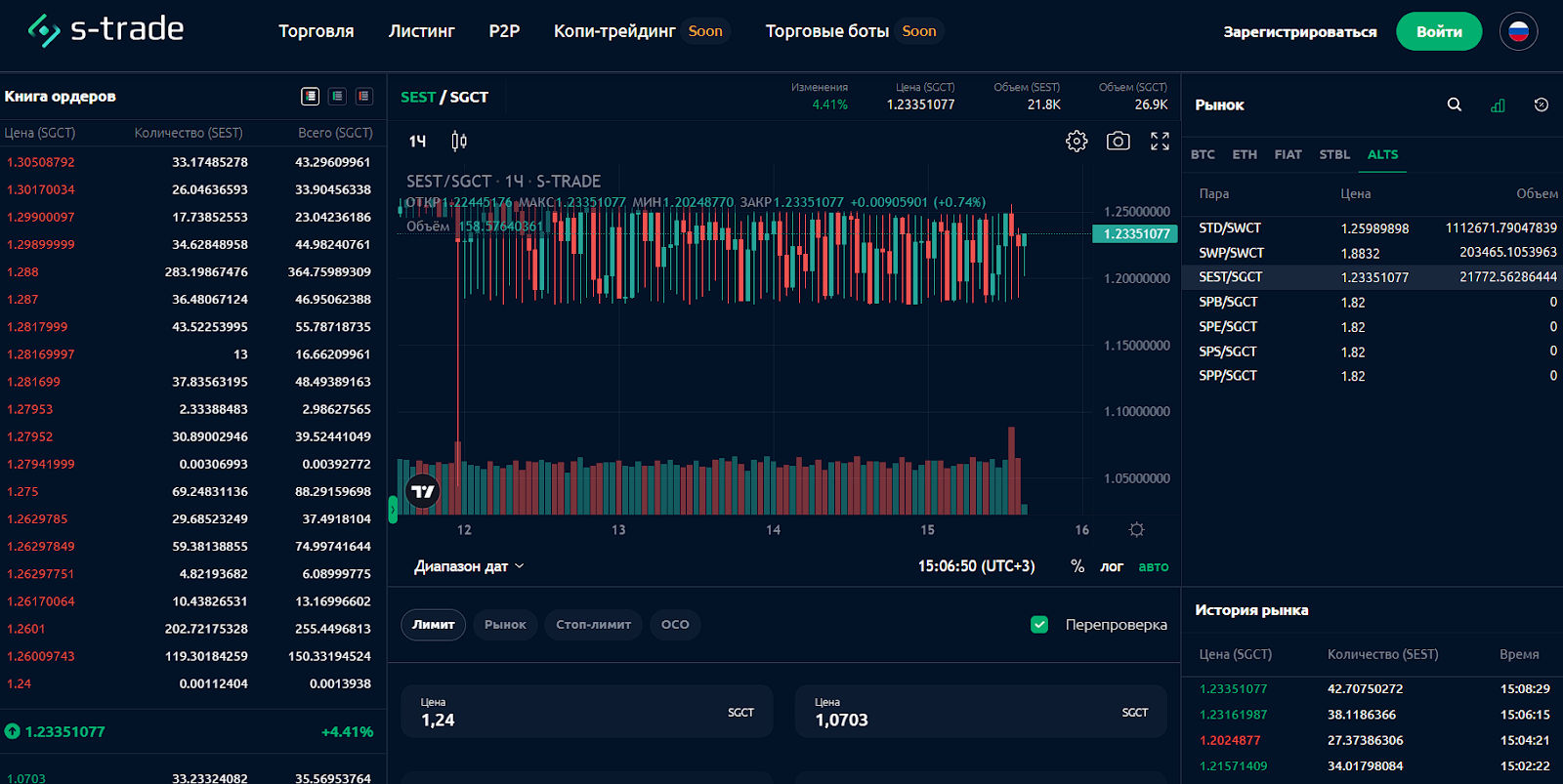Viewport: 1563px width, 784px height.
Task: Switch to the BTC market tab
Action: pyautogui.click(x=1203, y=154)
